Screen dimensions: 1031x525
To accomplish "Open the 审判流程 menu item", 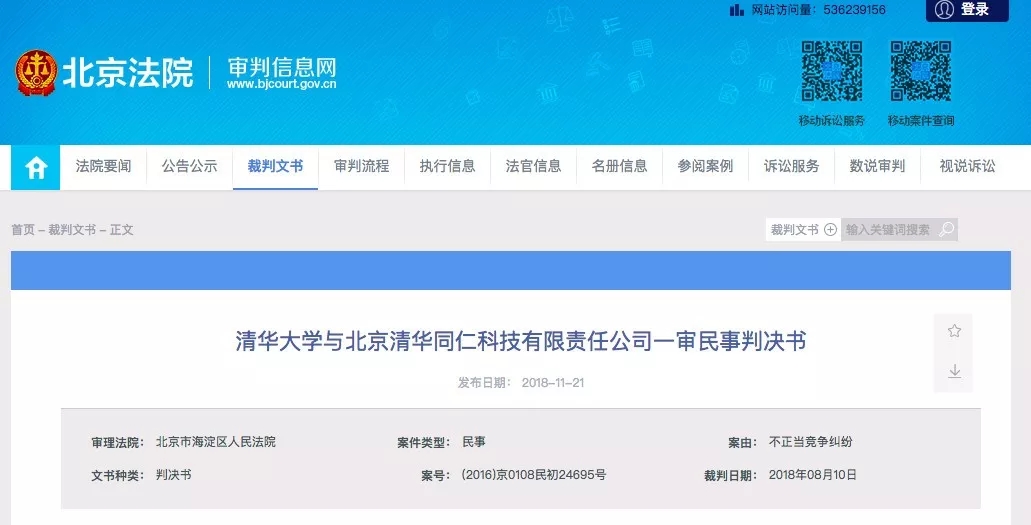I will tap(361, 166).
